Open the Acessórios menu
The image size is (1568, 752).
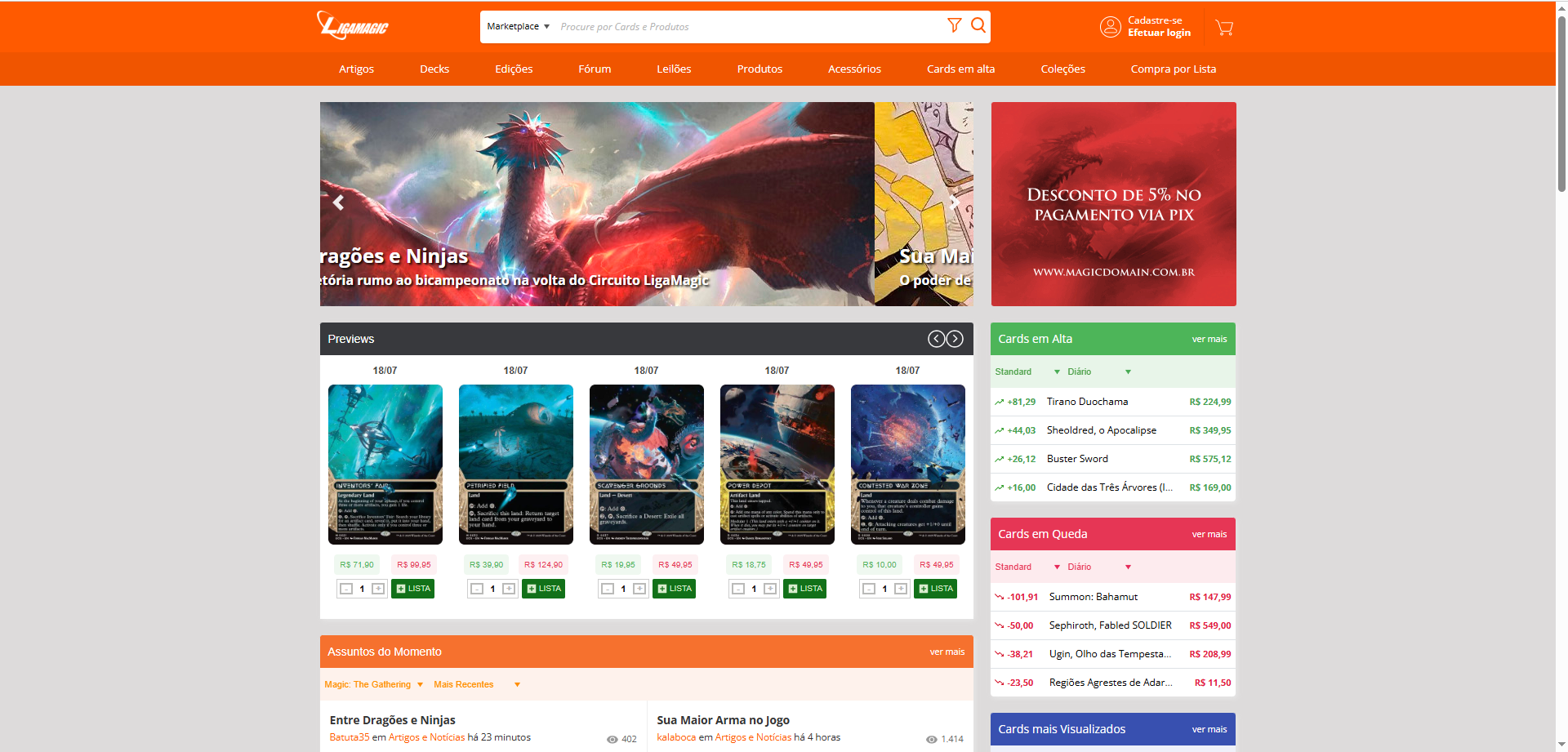point(854,69)
